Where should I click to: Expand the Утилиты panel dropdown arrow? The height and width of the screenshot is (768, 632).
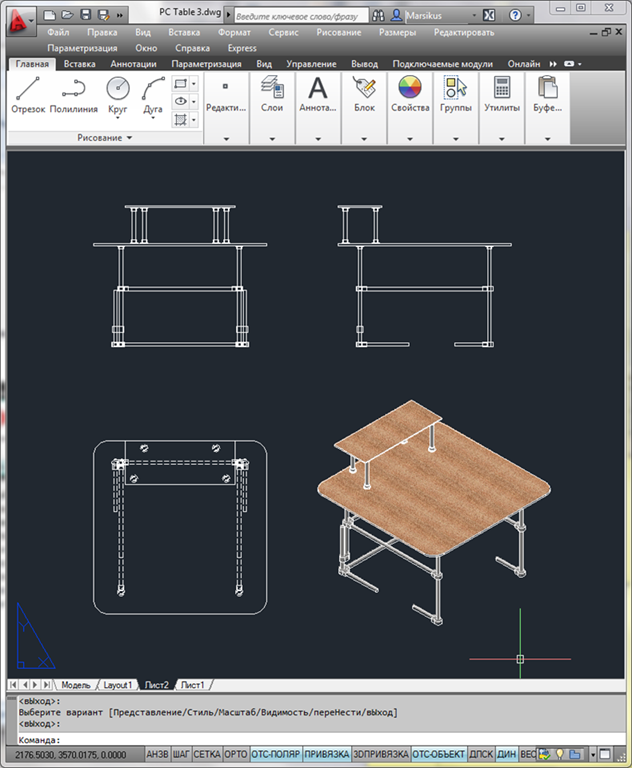pyautogui.click(x=502, y=139)
